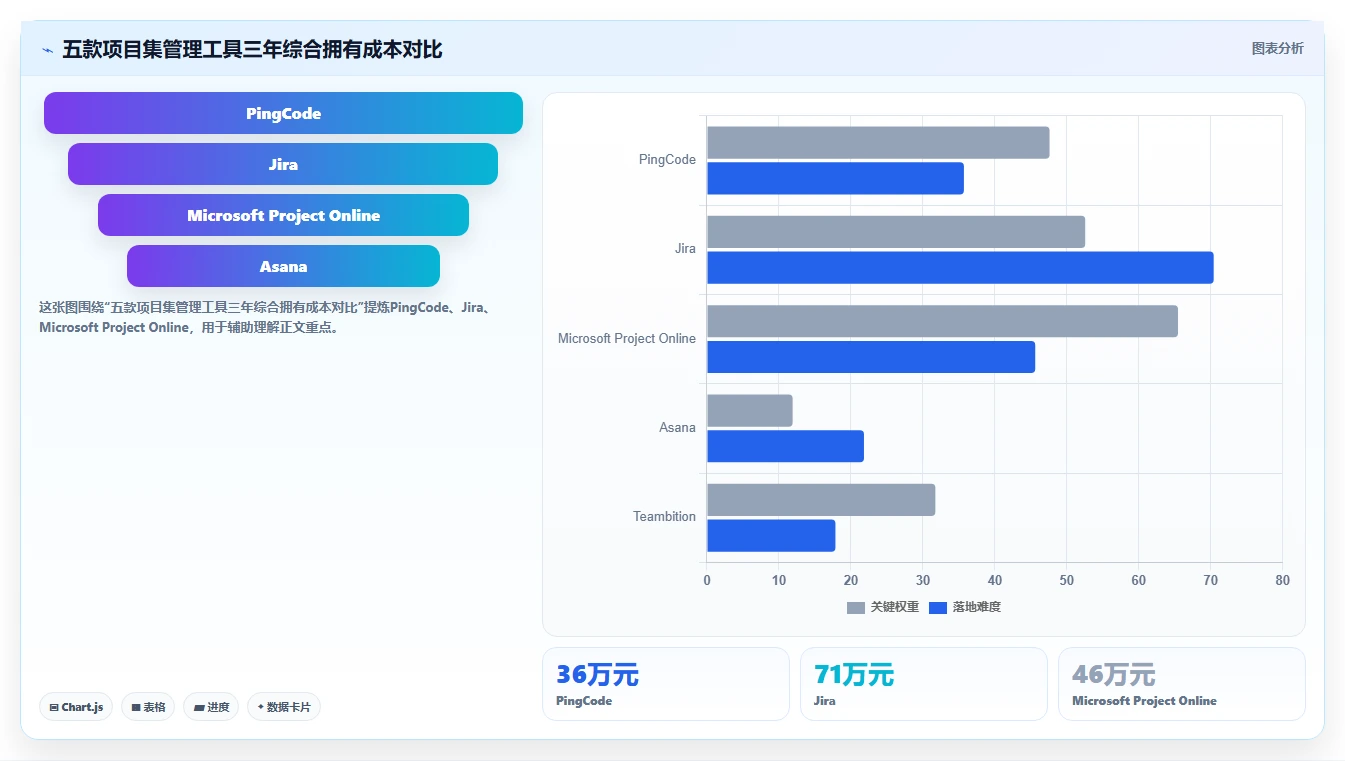
Task: Click Teambition's blue 落地难度 chart bar
Action: (x=771, y=536)
